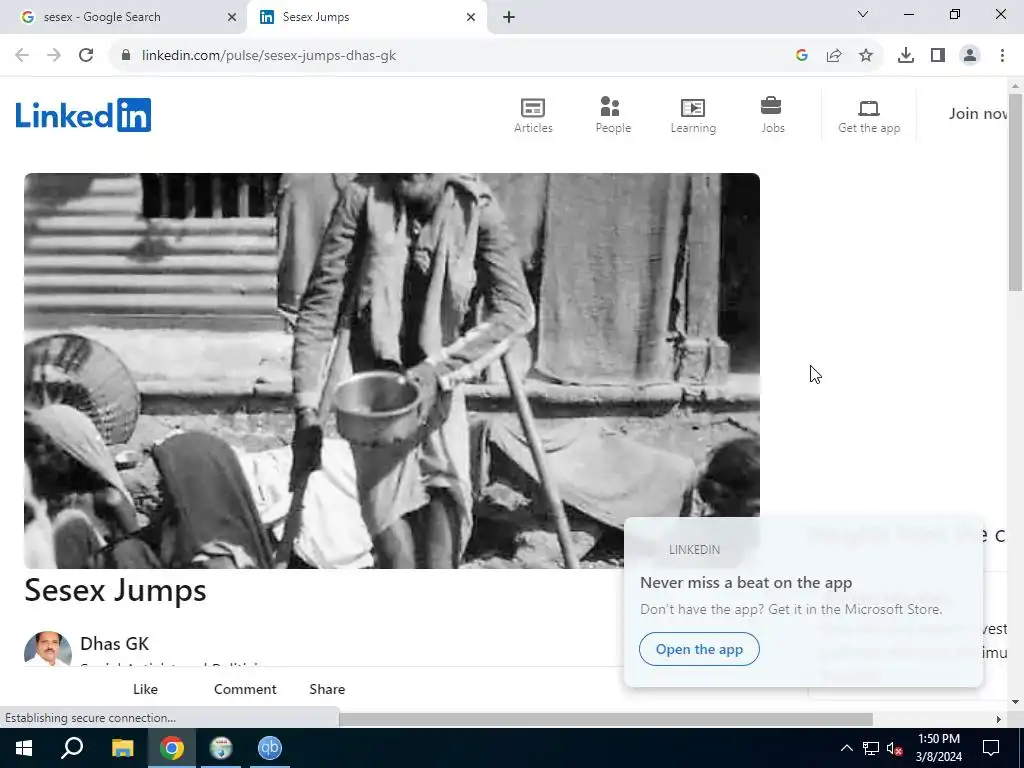Open the Jobs navigation icon
Viewport: 1024px width, 768px height.
pos(772,116)
